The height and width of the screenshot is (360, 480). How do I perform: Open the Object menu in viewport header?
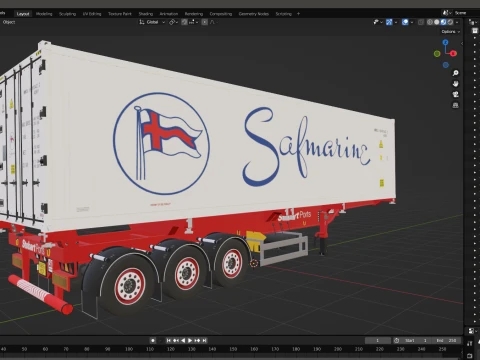click(x=9, y=22)
